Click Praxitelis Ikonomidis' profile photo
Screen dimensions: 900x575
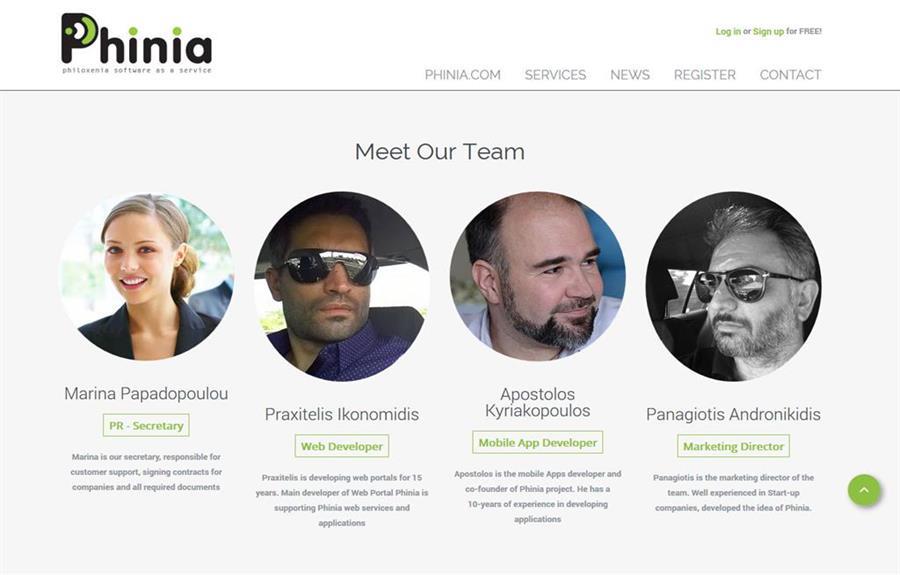pyautogui.click(x=342, y=286)
